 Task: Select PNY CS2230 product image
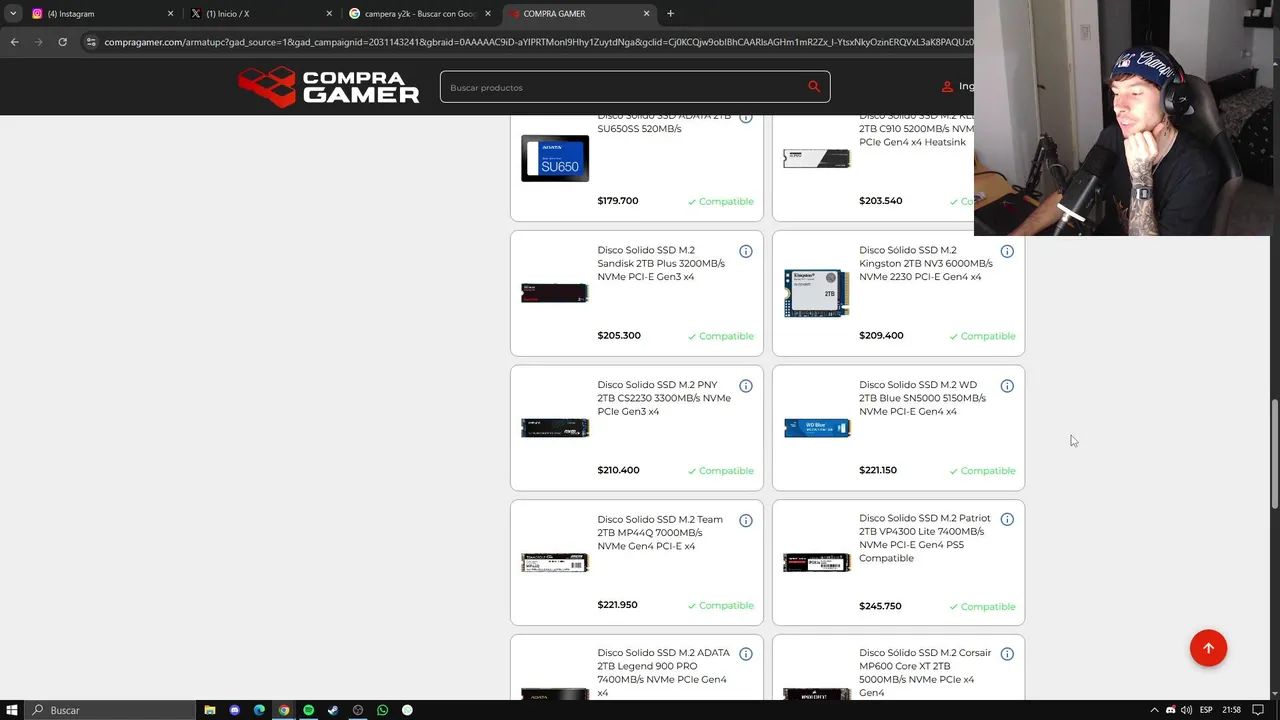(555, 428)
